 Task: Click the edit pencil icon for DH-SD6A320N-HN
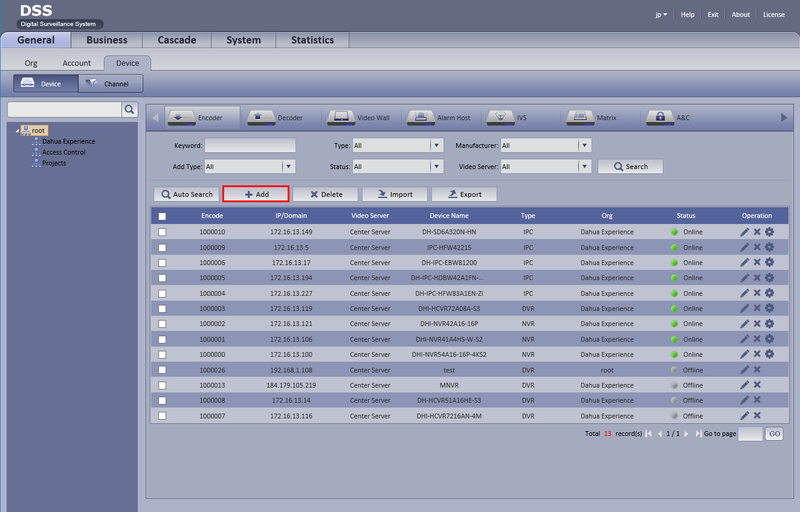coord(744,232)
